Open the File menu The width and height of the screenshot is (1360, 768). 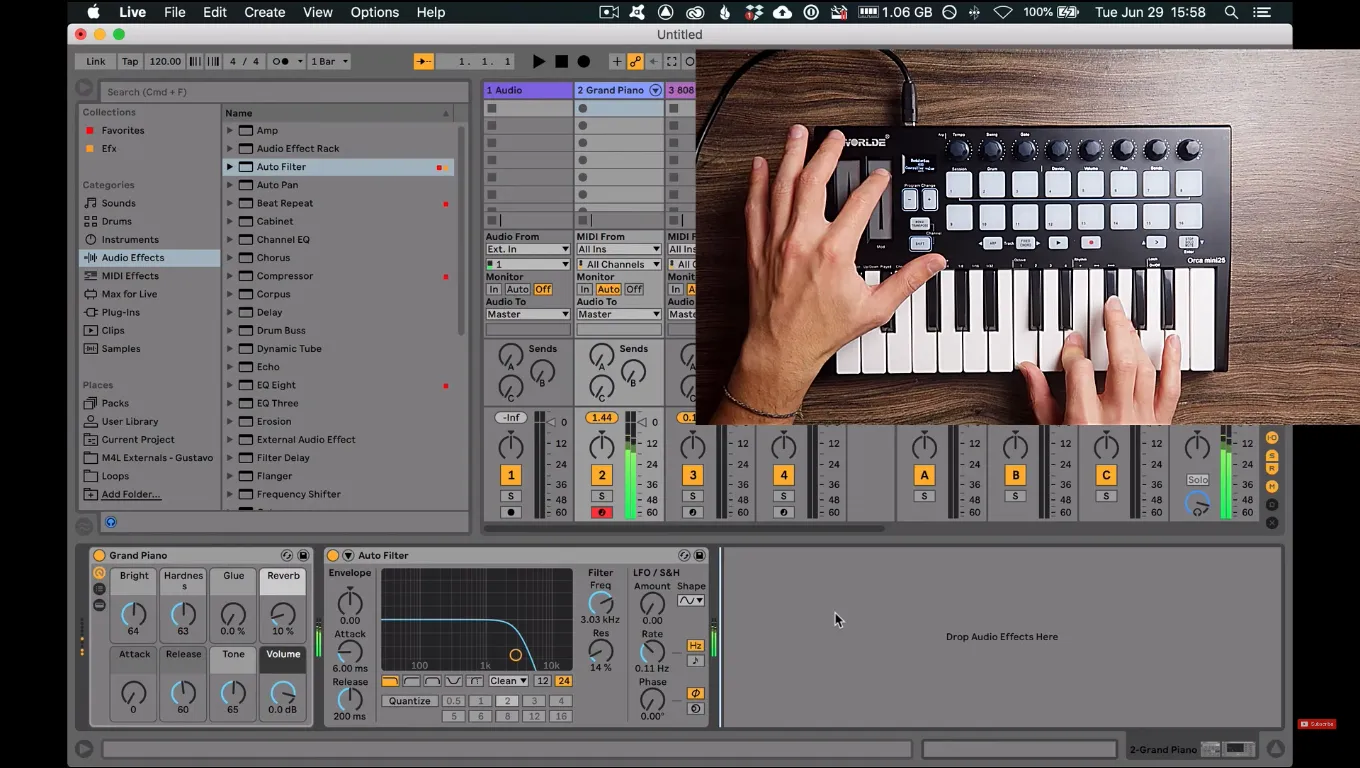[x=175, y=12]
